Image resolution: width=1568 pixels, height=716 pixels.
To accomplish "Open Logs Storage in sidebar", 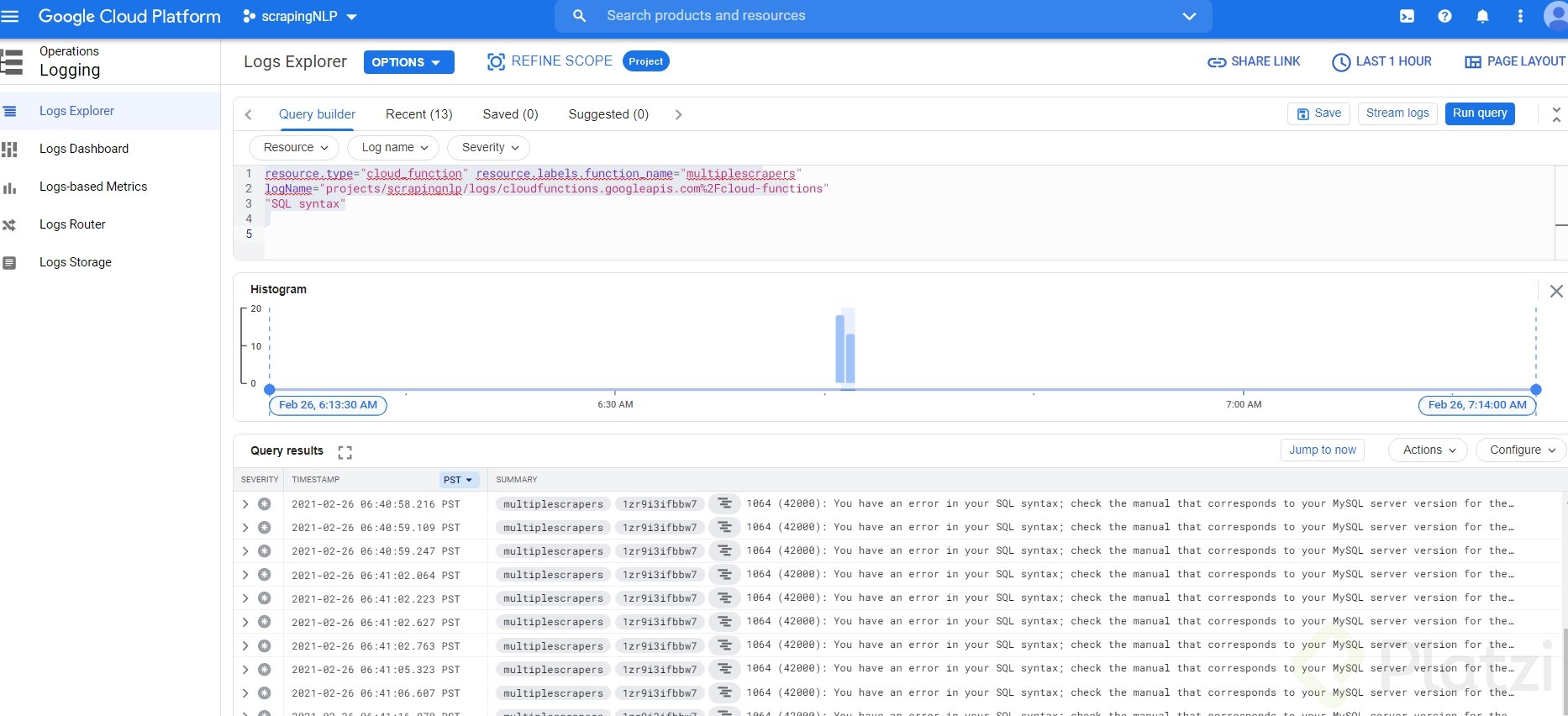I will tap(76, 262).
